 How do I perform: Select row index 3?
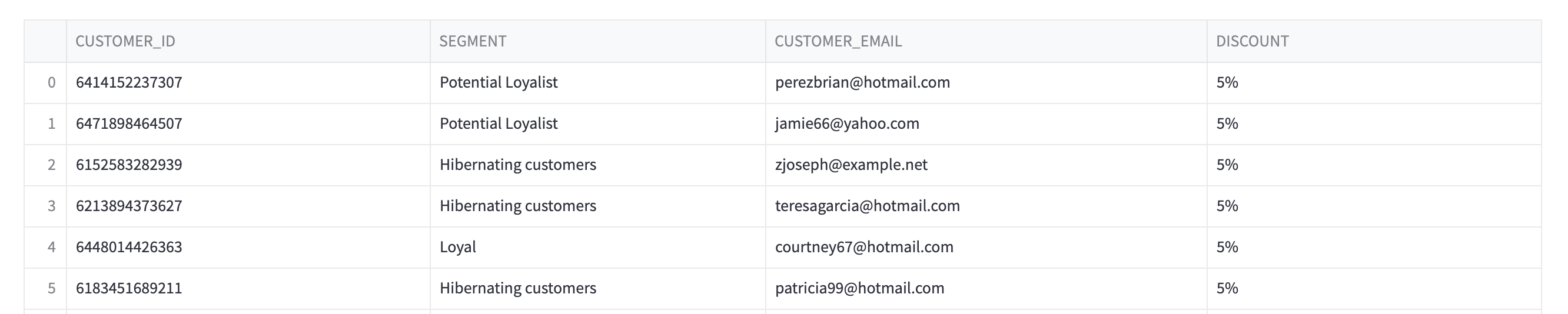46,206
